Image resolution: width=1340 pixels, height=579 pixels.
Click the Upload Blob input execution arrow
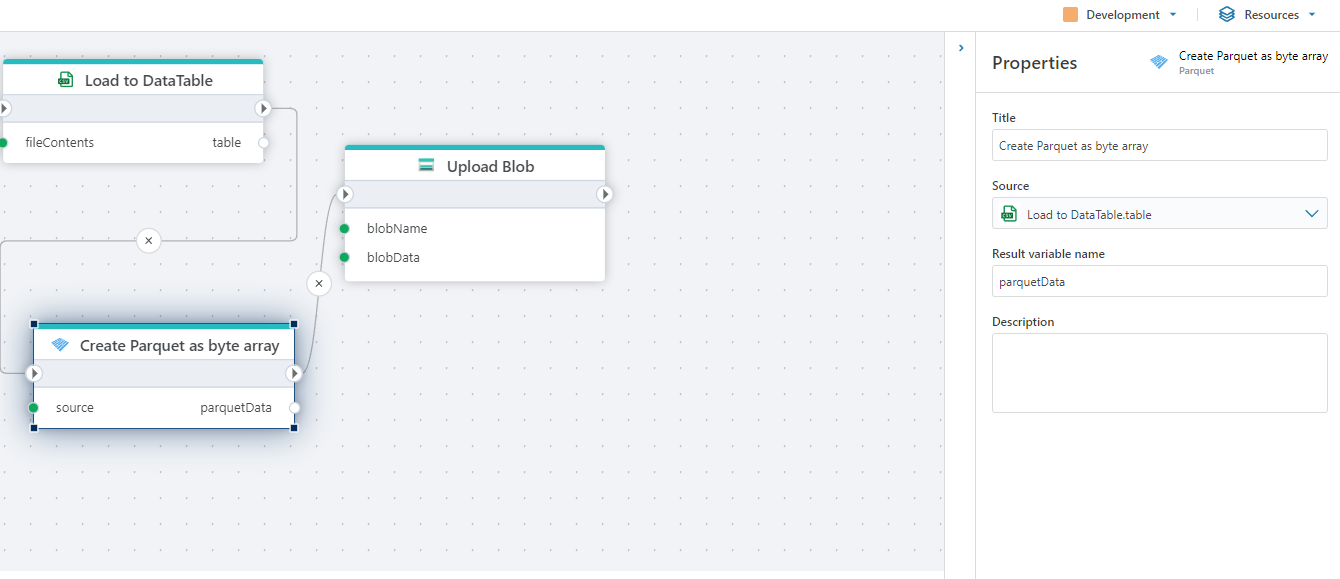coord(345,194)
